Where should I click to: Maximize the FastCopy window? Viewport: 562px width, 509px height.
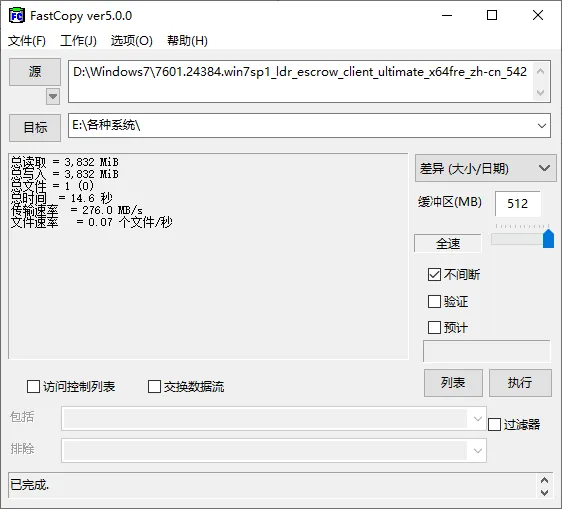pyautogui.click(x=492, y=15)
